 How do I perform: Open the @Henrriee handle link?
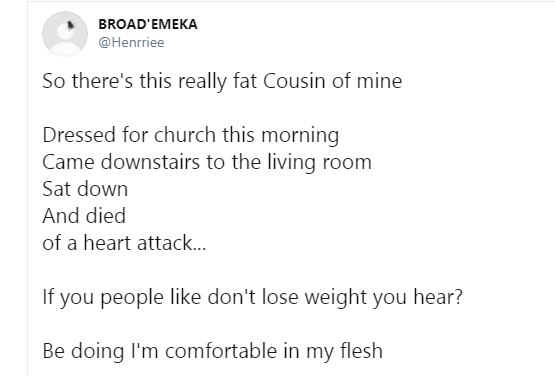pos(131,42)
